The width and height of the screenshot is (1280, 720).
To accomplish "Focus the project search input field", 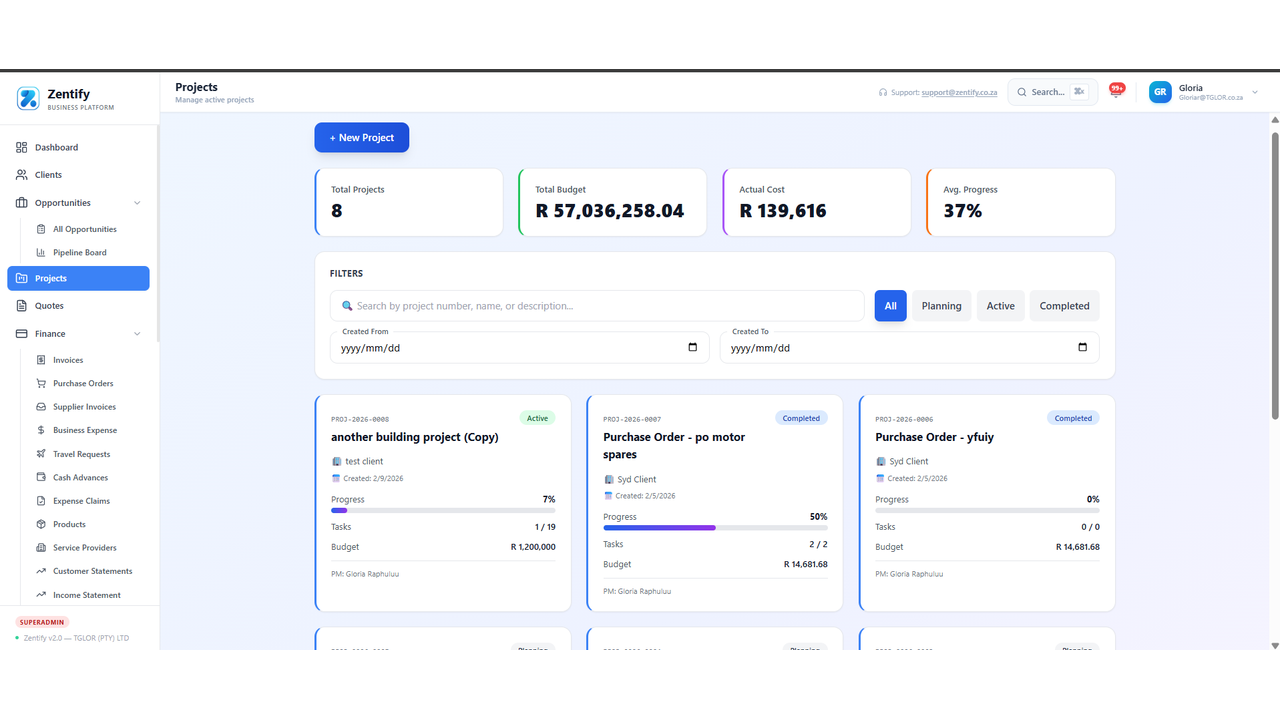I will (x=597, y=306).
